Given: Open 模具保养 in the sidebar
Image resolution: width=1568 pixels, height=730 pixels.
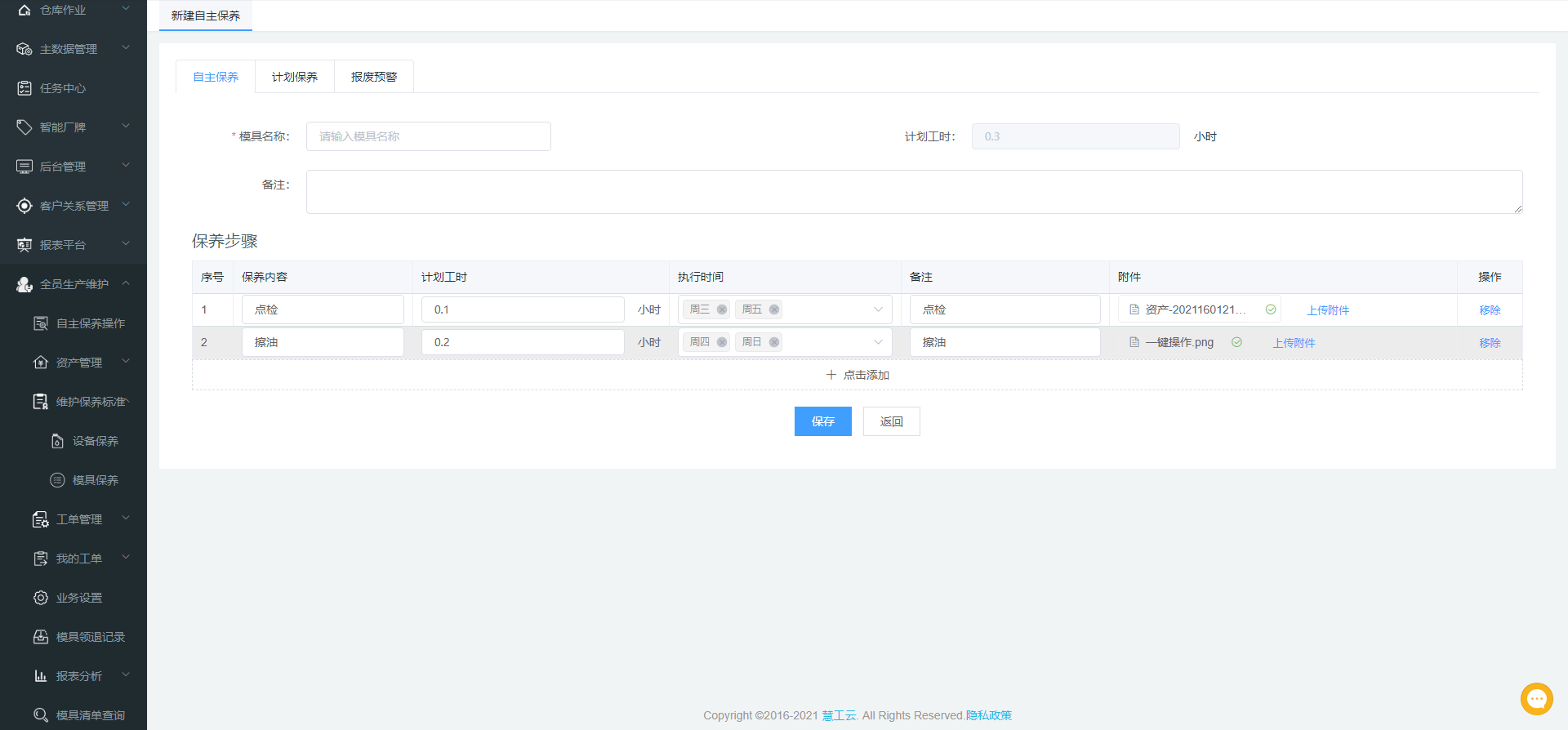Looking at the screenshot, I should (x=95, y=480).
